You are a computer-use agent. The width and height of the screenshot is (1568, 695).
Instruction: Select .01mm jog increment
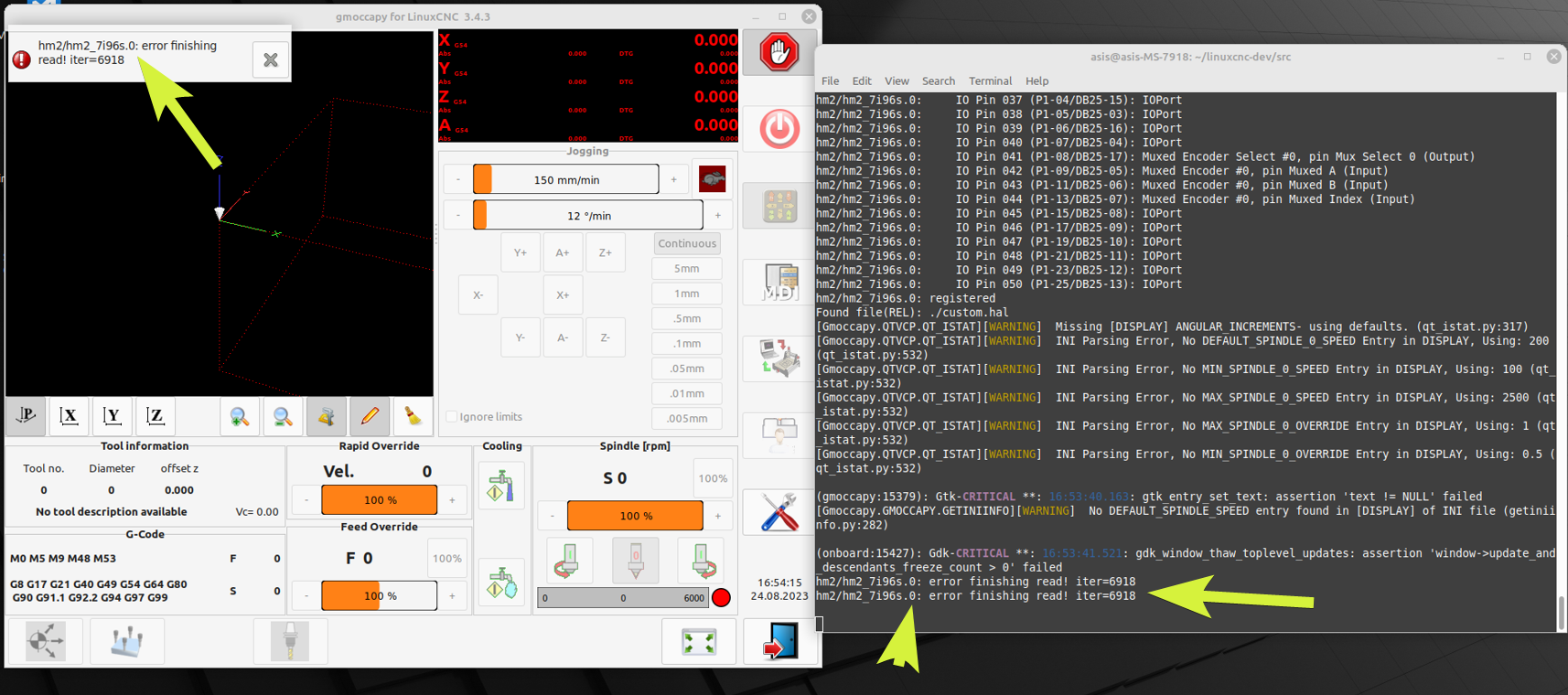coord(687,393)
